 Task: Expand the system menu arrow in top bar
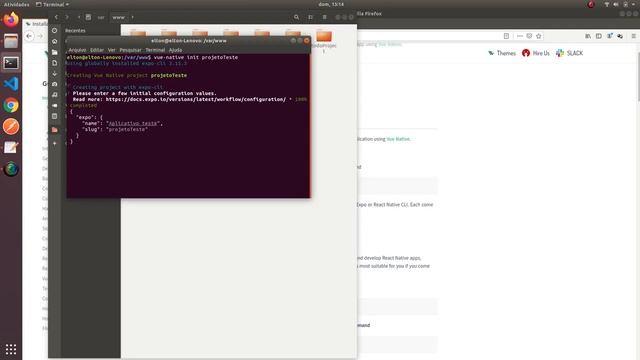tap(634, 4)
